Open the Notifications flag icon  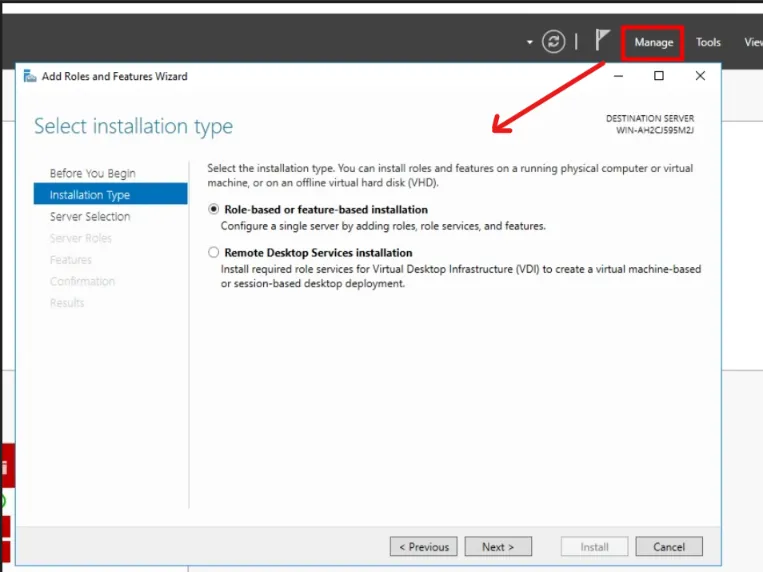click(x=602, y=41)
